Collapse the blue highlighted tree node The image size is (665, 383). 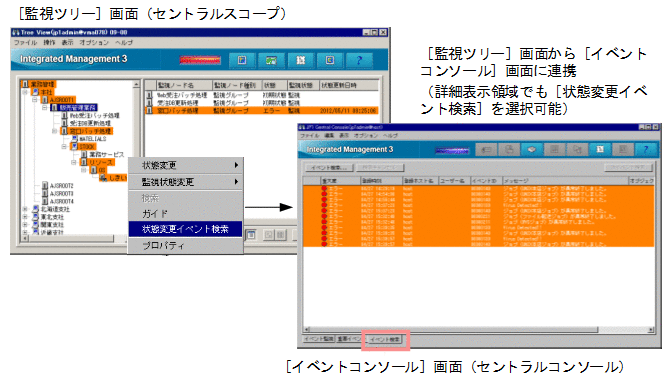pyautogui.click(x=45, y=108)
